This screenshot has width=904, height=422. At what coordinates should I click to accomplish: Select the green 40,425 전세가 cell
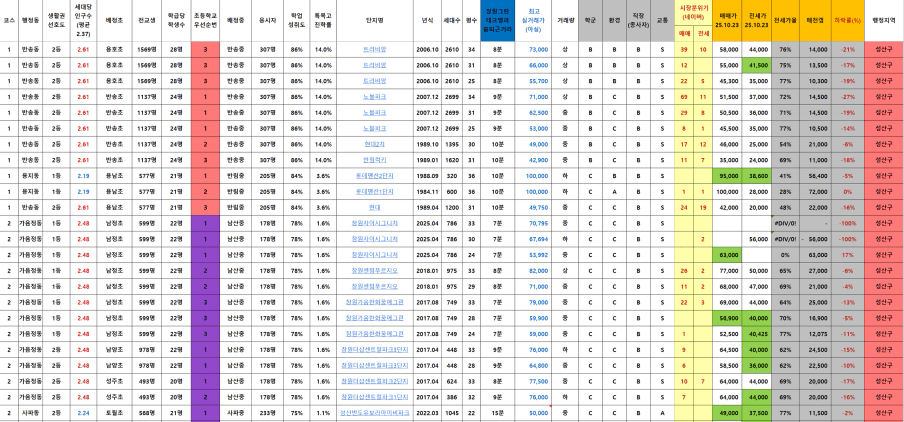(x=758, y=333)
